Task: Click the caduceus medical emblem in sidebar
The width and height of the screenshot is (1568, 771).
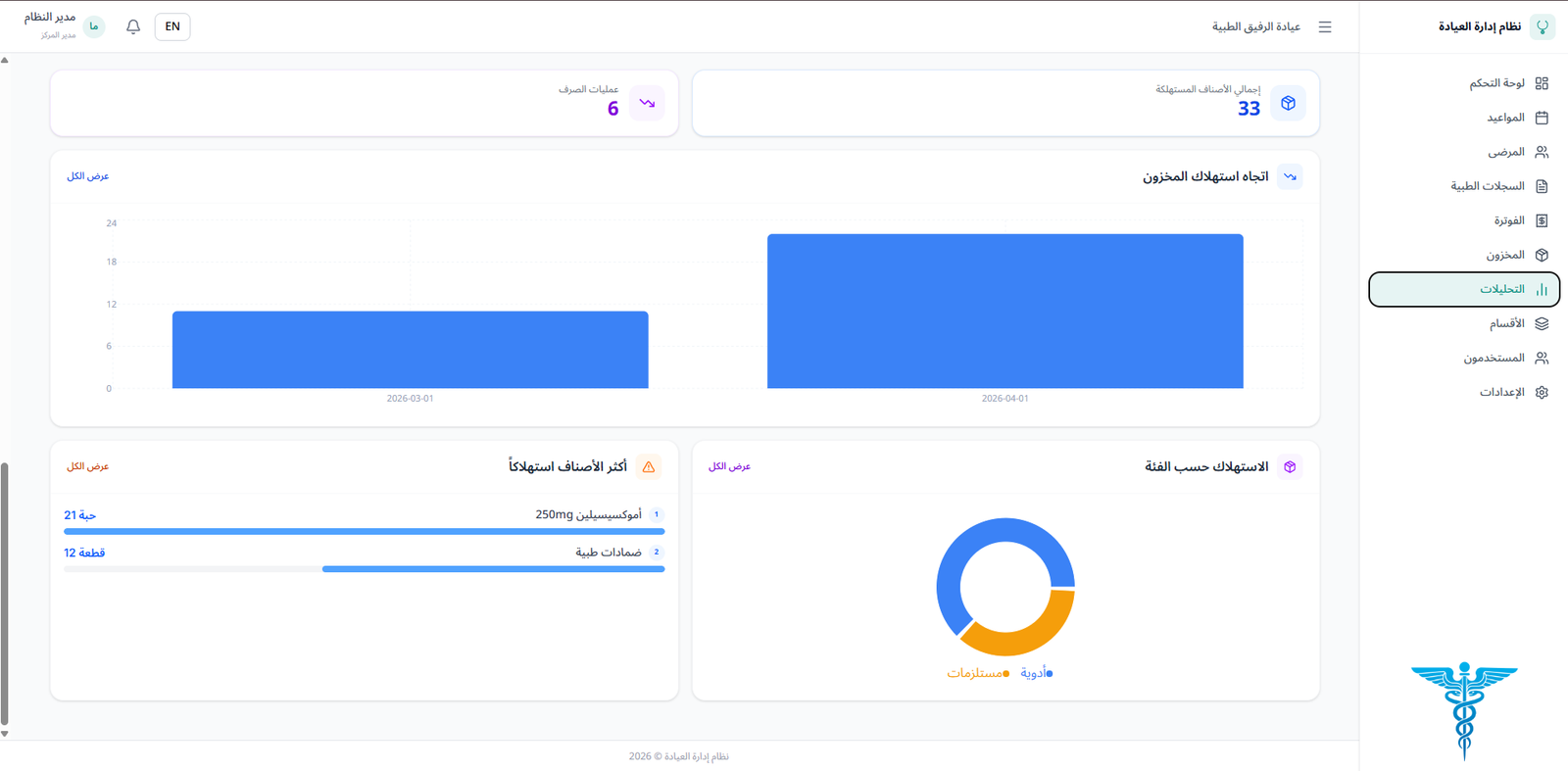Action: (x=1464, y=709)
